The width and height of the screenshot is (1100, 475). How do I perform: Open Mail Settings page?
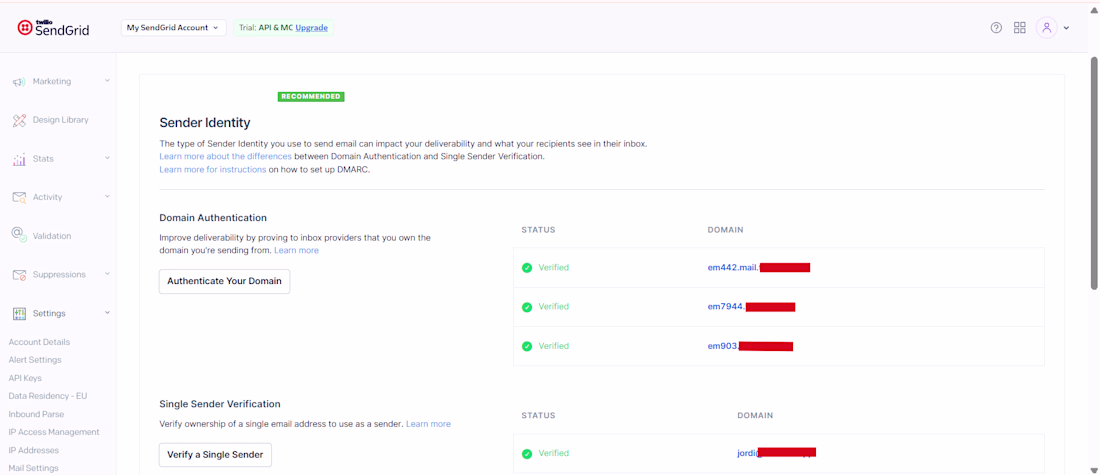[34, 468]
